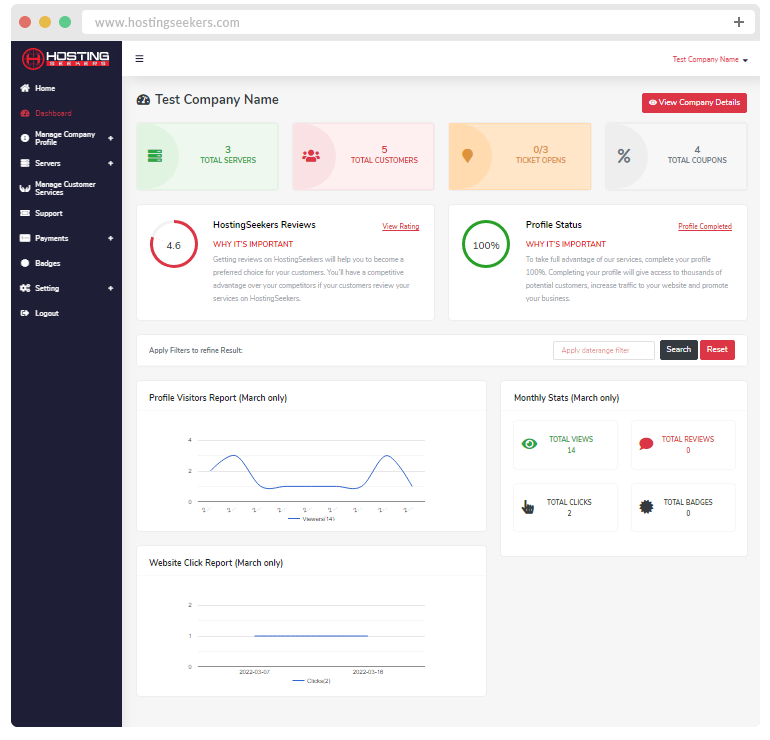Expand the Setting submenu plus
The width and height of the screenshot is (770, 740).
tap(110, 288)
